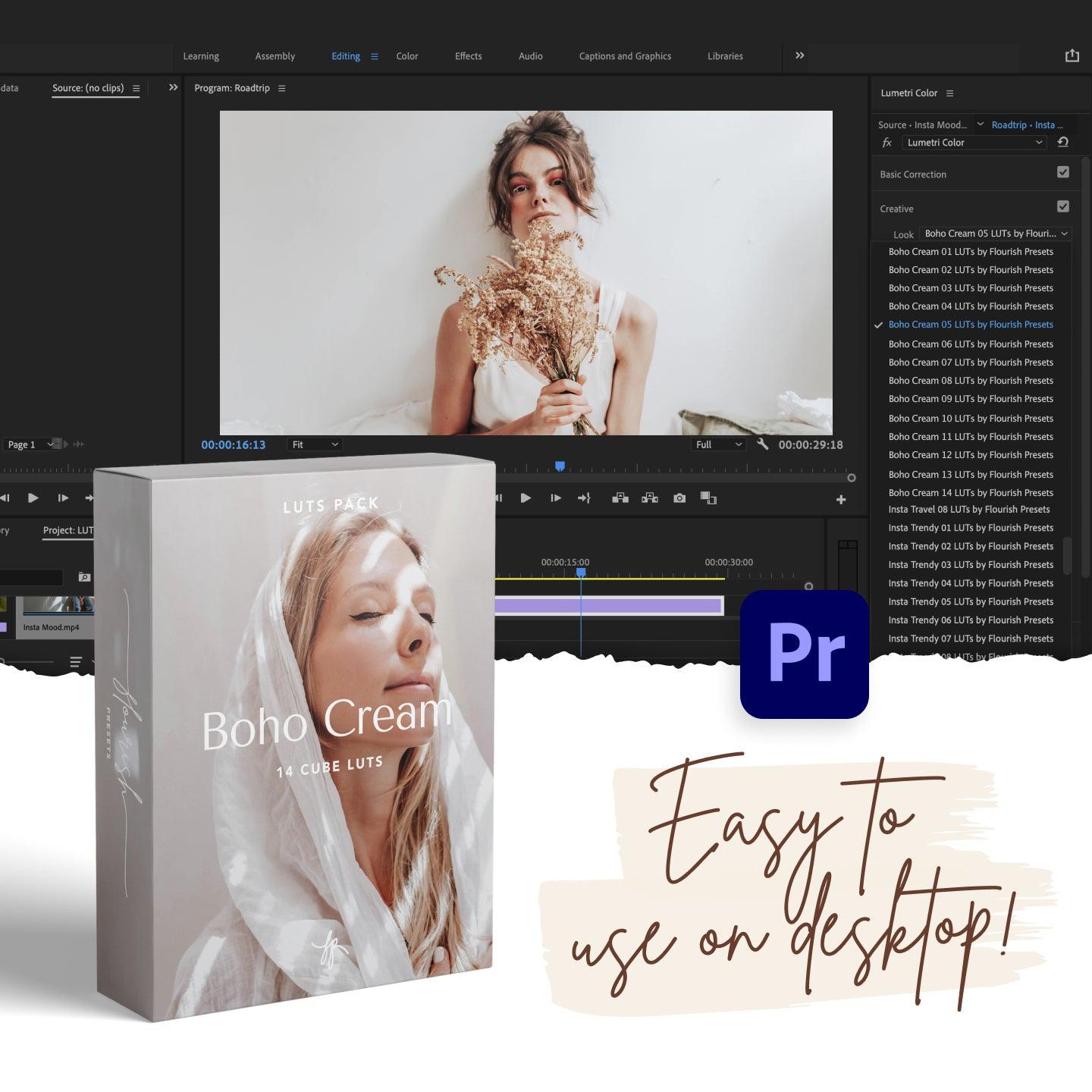Expand the Fit zoom level dropdown
1092x1092 pixels.
(x=315, y=444)
